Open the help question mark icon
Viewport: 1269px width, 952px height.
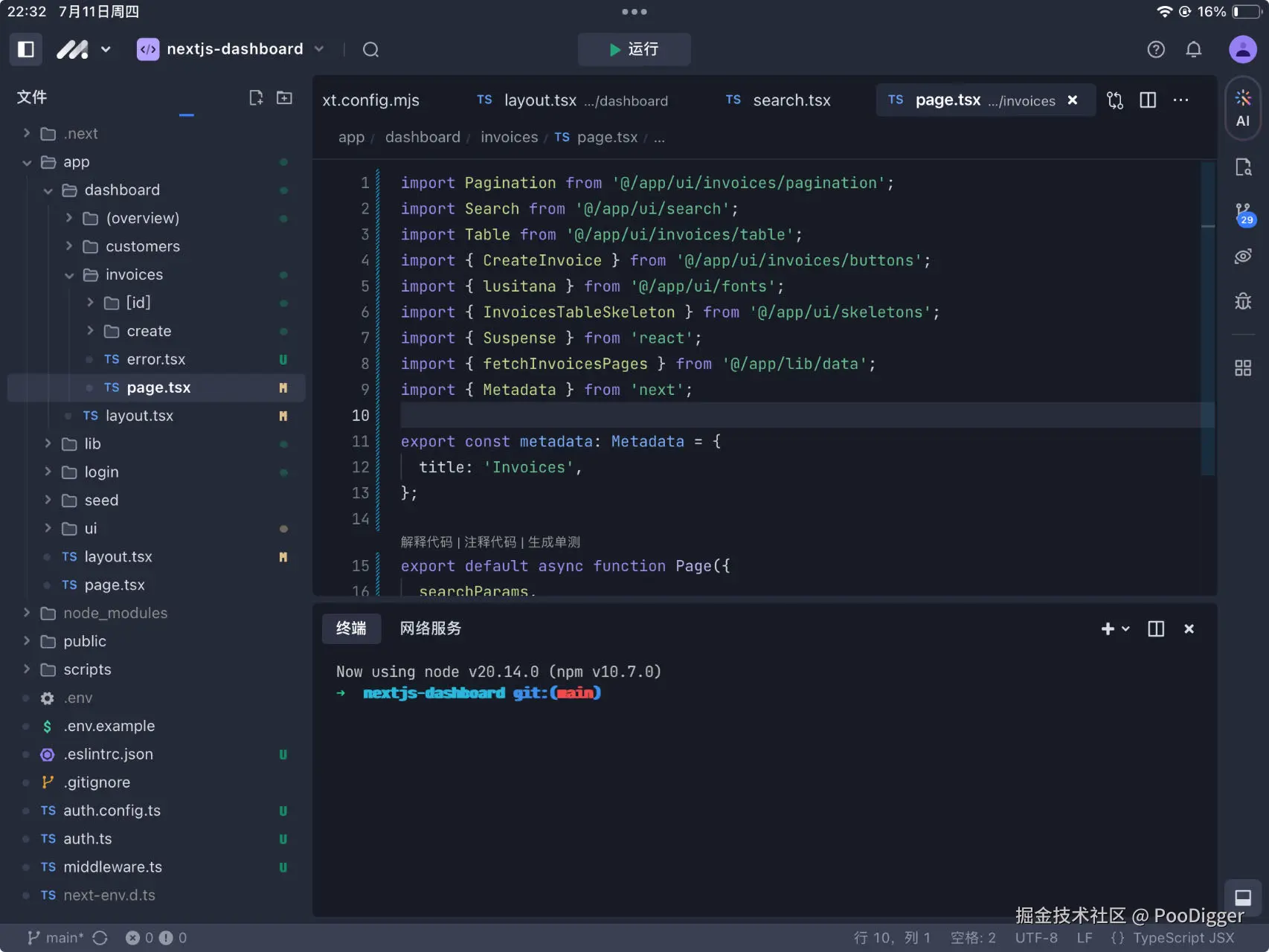(1155, 50)
